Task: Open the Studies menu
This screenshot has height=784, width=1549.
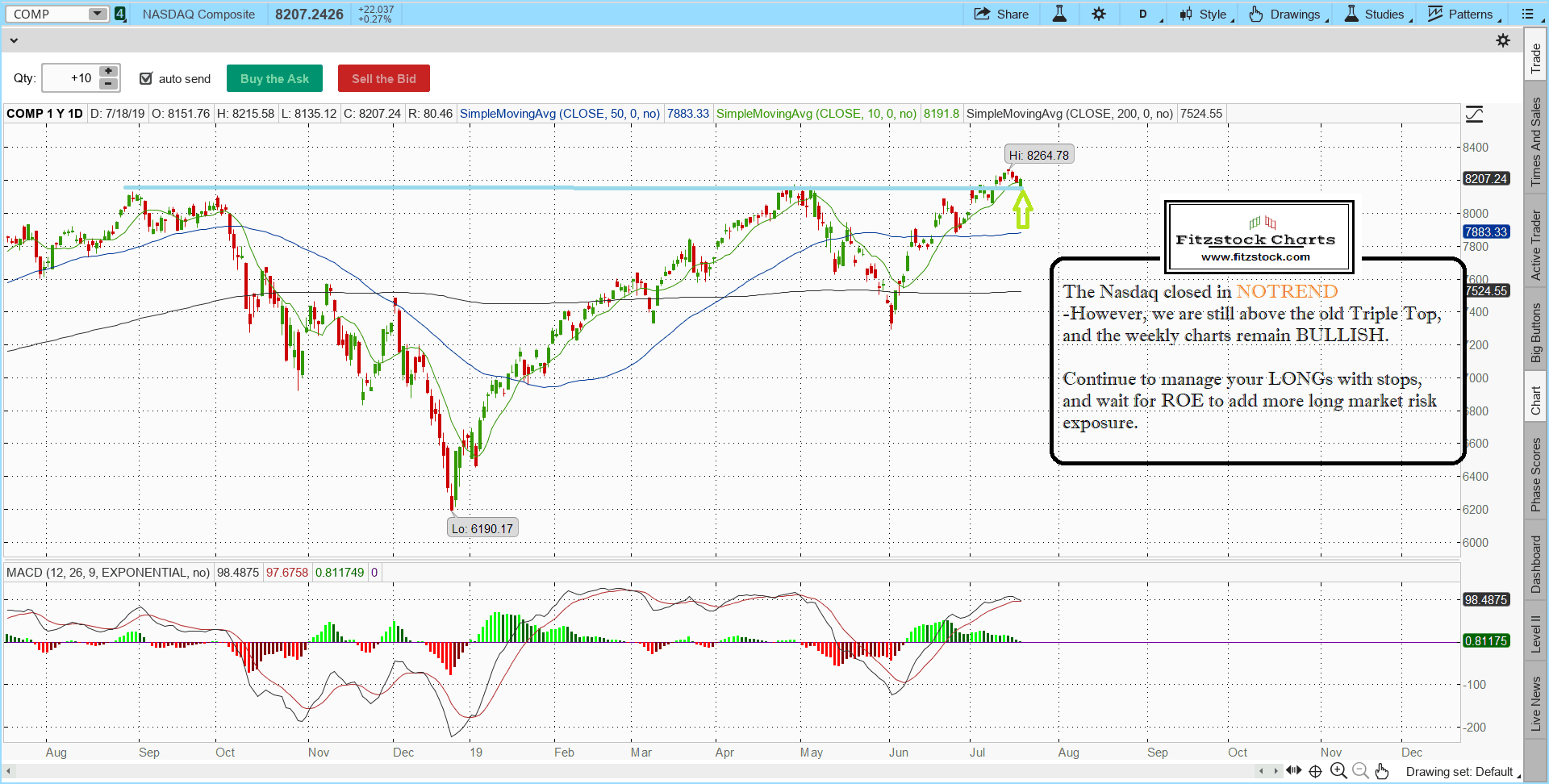Action: (1376, 14)
